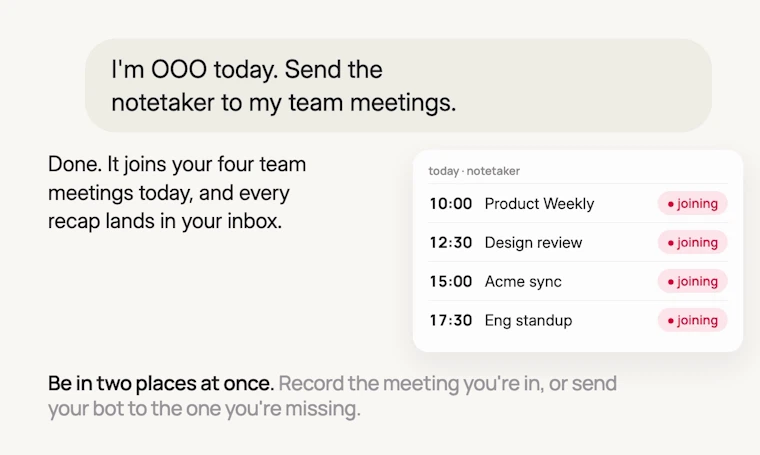This screenshot has width=760, height=455.
Task: Click the joining badge for Eng standup
Action: (692, 320)
